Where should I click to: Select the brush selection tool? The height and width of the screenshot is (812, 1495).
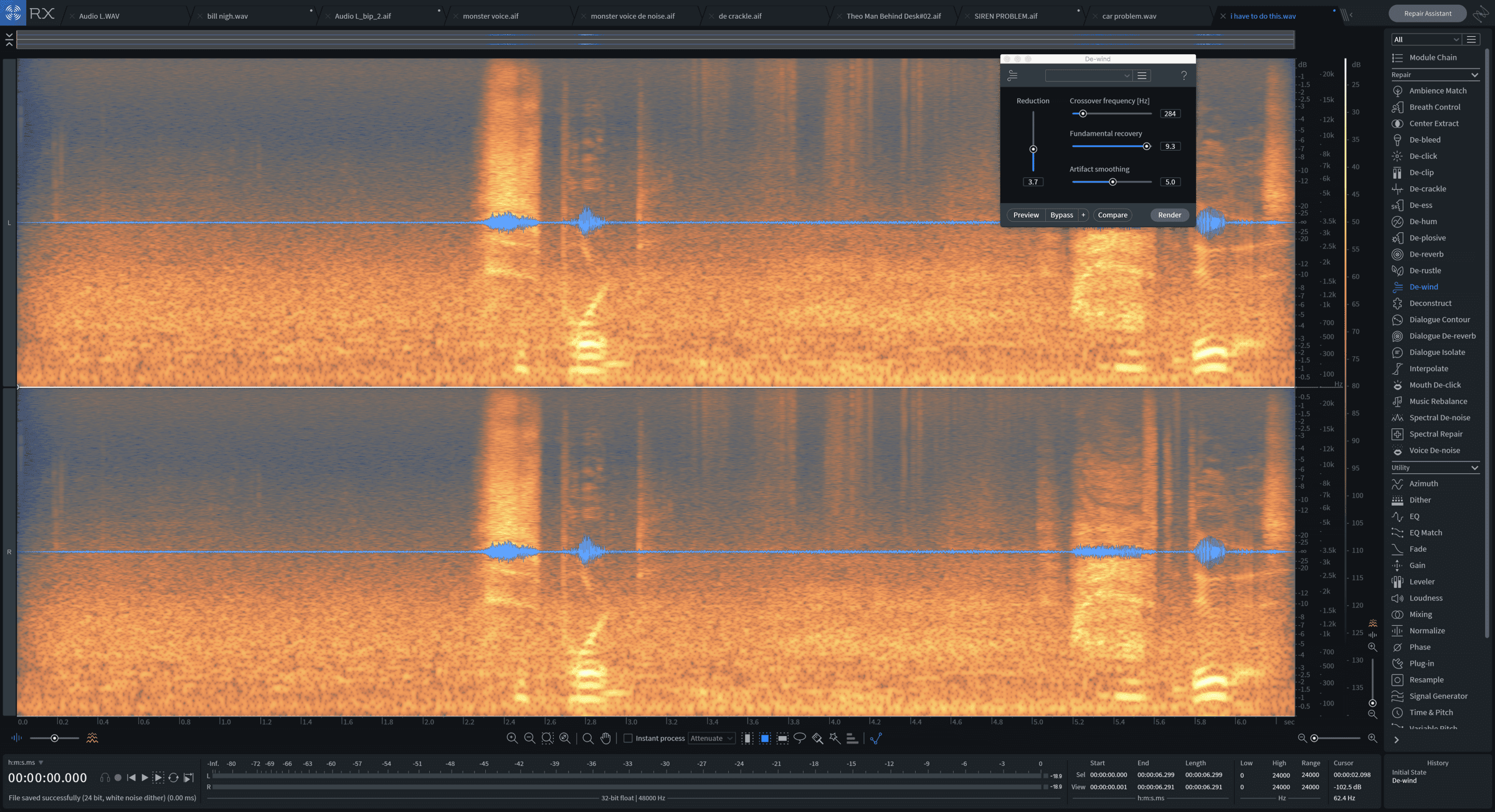pyautogui.click(x=817, y=739)
